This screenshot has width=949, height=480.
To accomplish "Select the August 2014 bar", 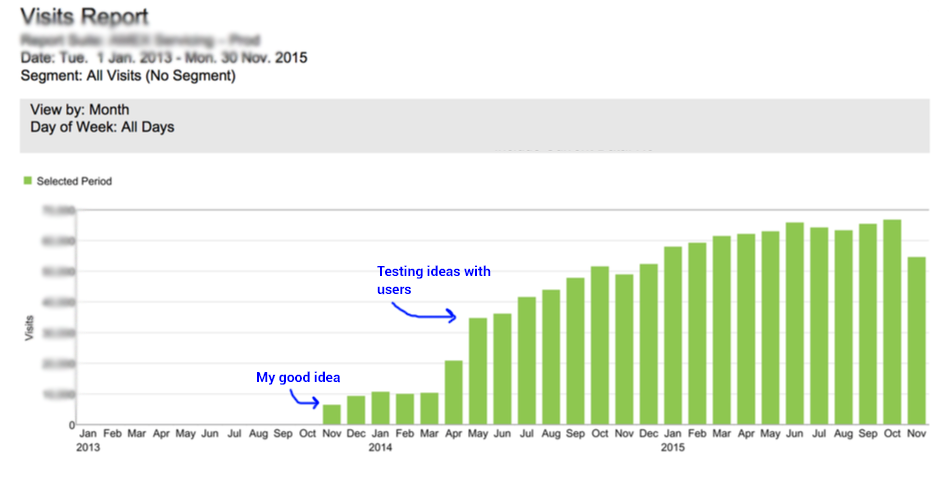I will pos(551,357).
